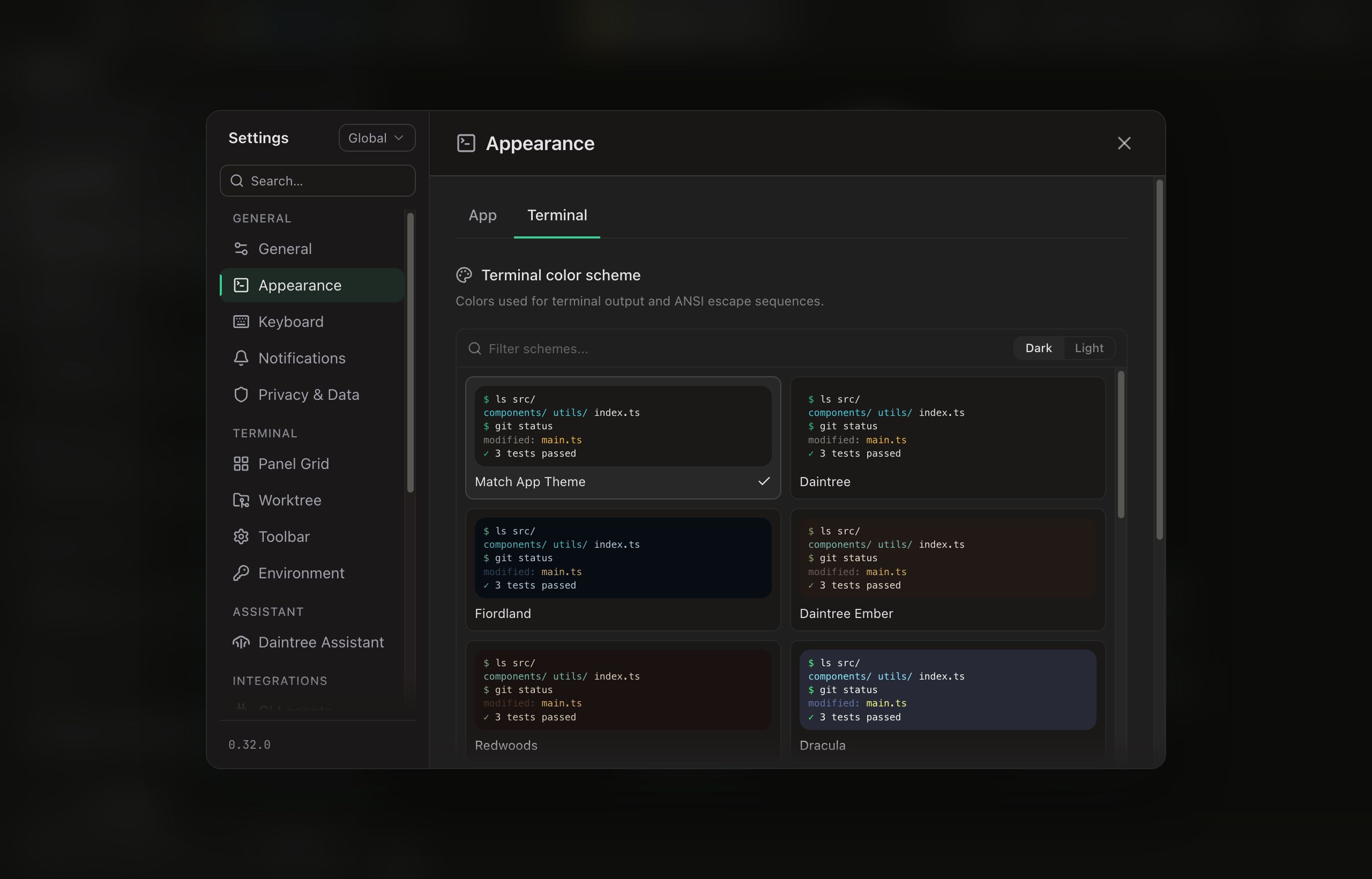
Task: Click the General sliders icon in sidebar
Action: [x=241, y=249]
